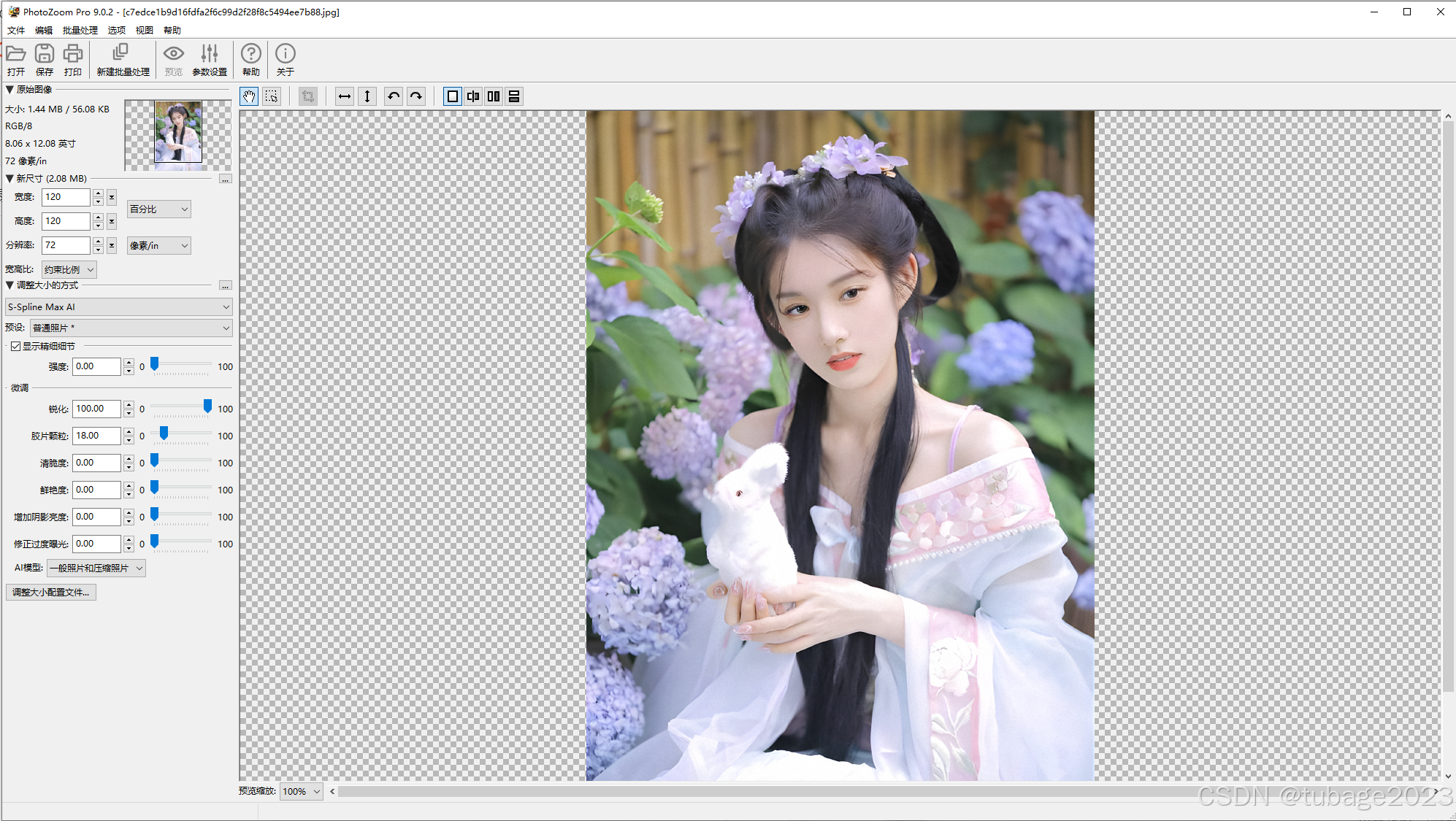Rotate image counterclockwise icon
This screenshot has height=821, width=1456.
(394, 96)
